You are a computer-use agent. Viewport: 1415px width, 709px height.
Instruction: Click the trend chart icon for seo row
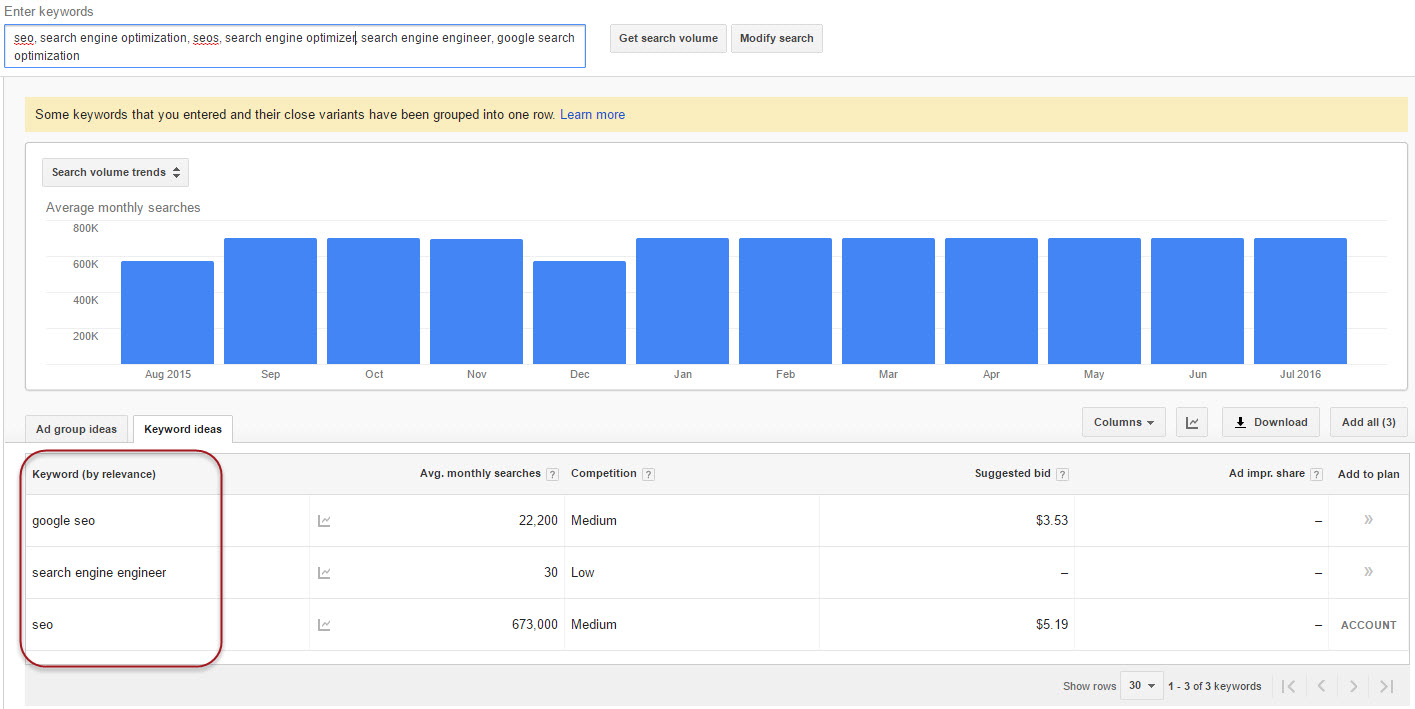tap(324, 625)
